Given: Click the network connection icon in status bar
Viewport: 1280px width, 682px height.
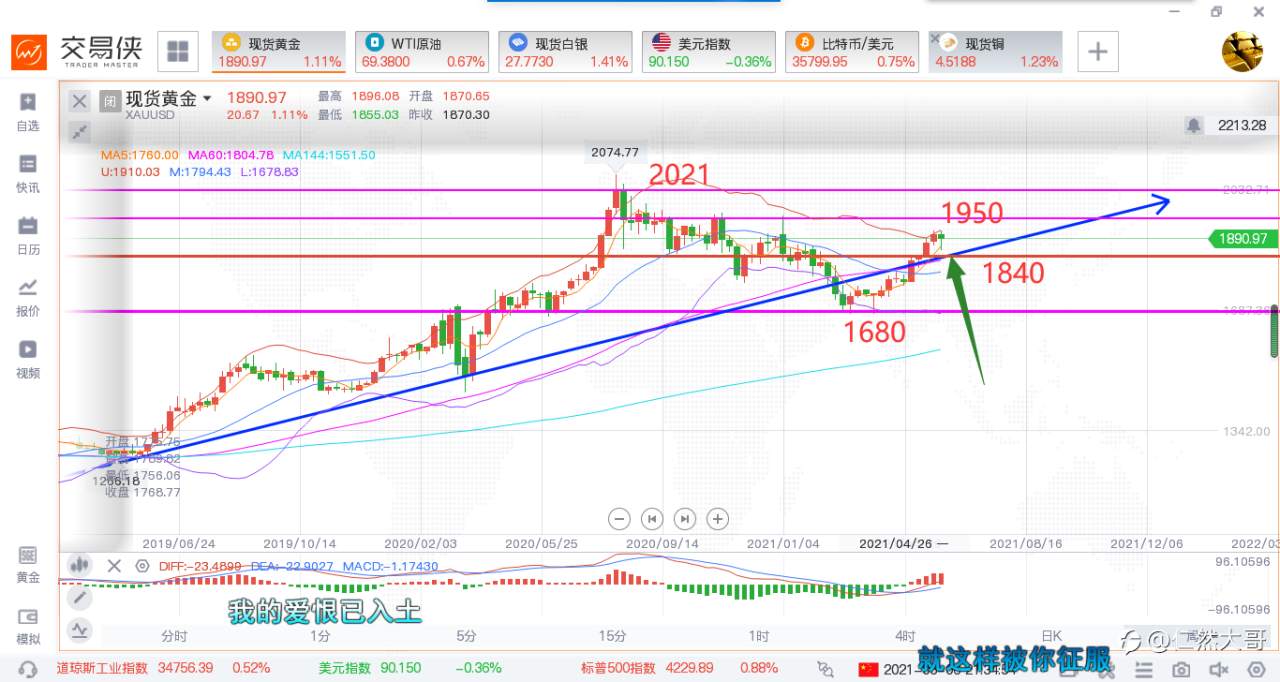Looking at the screenshot, I should (826, 669).
